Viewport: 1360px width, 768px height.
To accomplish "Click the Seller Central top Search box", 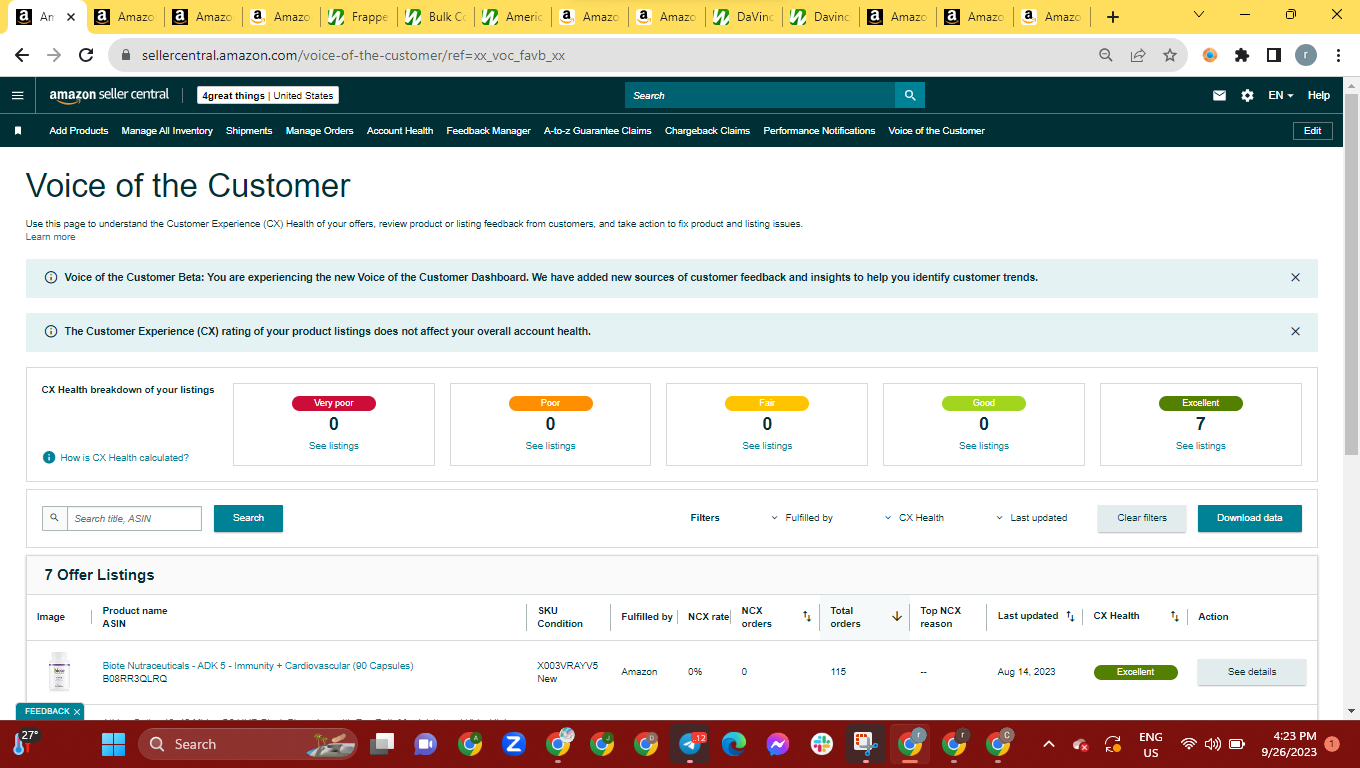I will (x=760, y=95).
